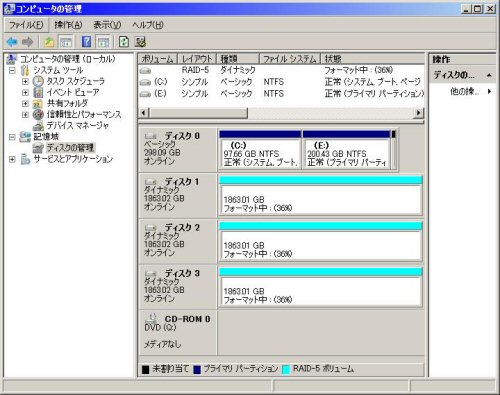This screenshot has height=395, width=500.
Task: Click the RAID-5 ボリューム cyan legend swatch
Action: click(x=286, y=370)
